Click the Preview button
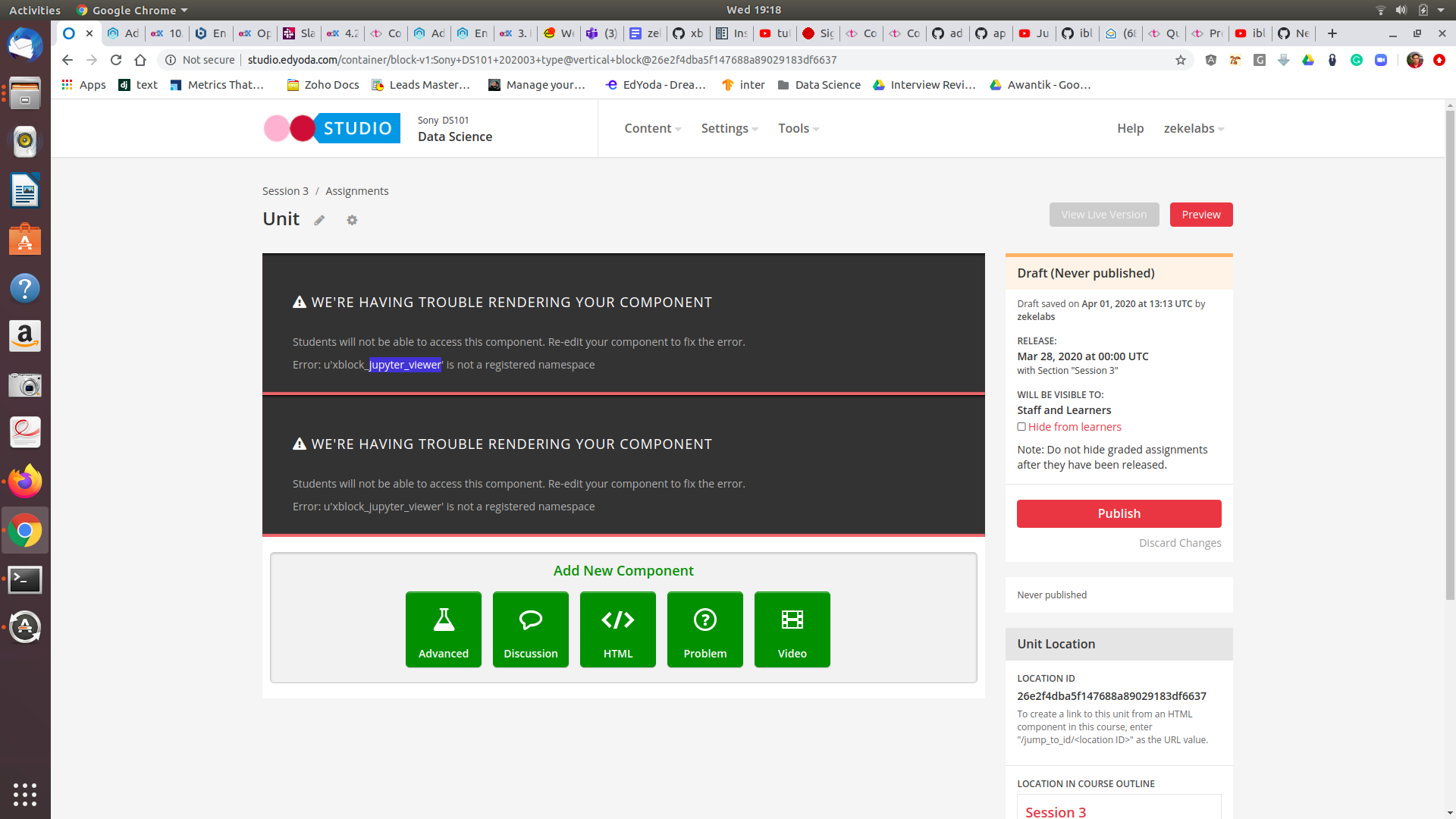 (x=1201, y=215)
